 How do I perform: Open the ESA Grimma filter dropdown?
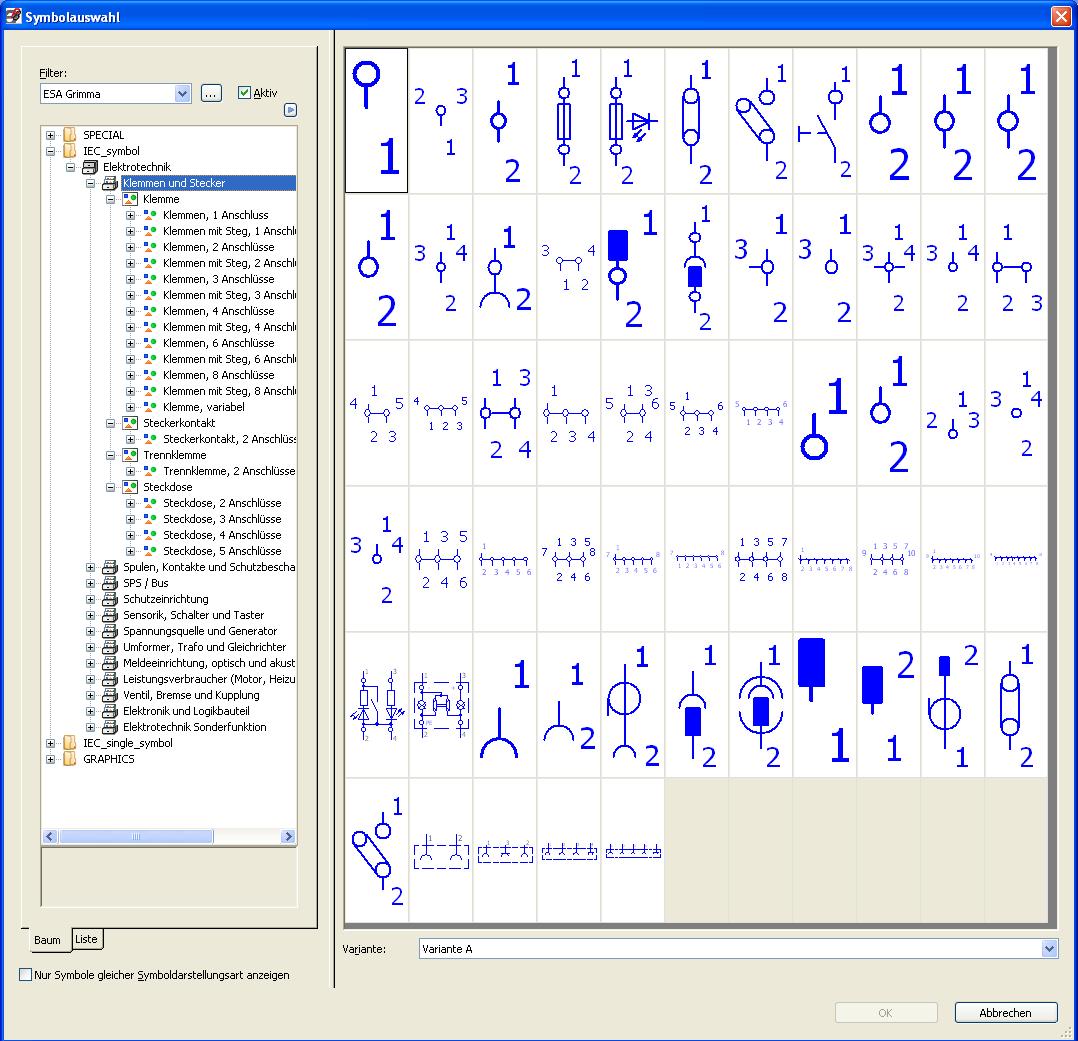coord(182,94)
